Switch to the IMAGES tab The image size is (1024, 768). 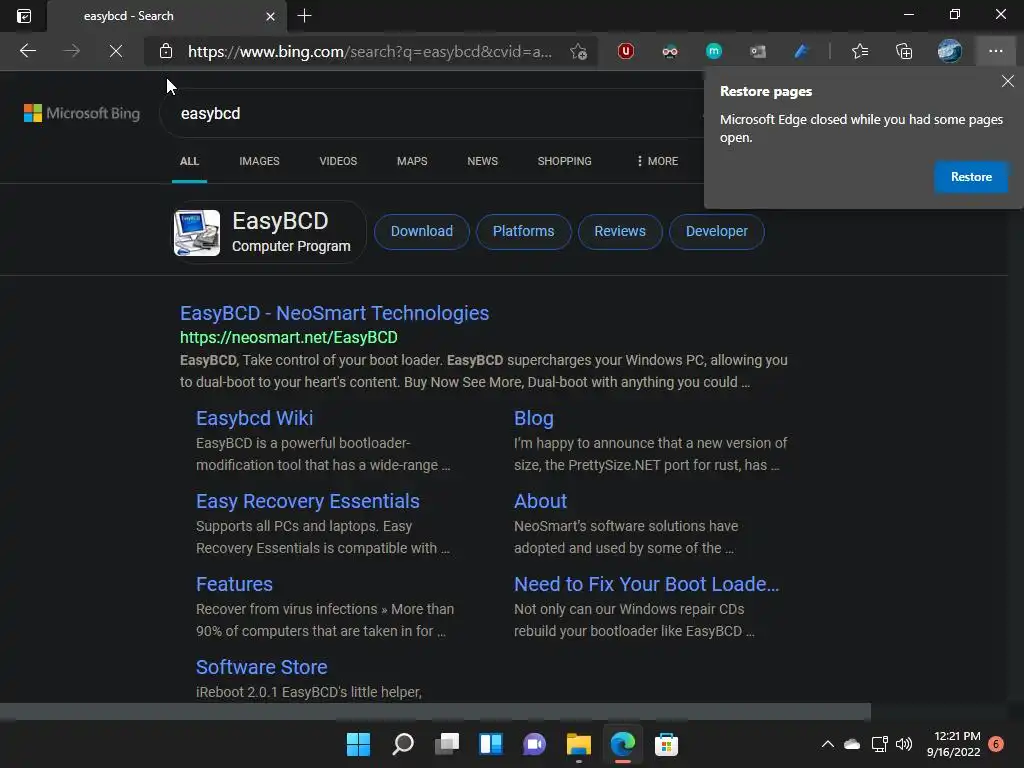[x=259, y=161]
